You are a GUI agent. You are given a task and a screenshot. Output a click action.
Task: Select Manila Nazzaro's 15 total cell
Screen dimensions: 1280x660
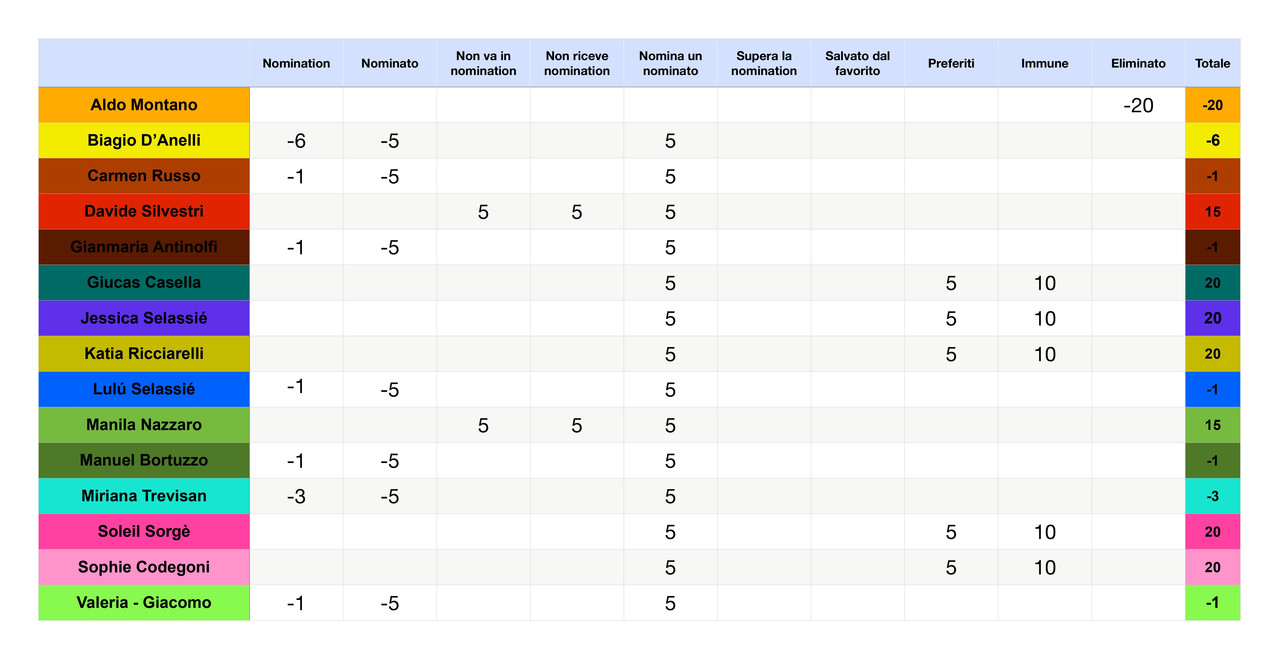[x=1213, y=425]
